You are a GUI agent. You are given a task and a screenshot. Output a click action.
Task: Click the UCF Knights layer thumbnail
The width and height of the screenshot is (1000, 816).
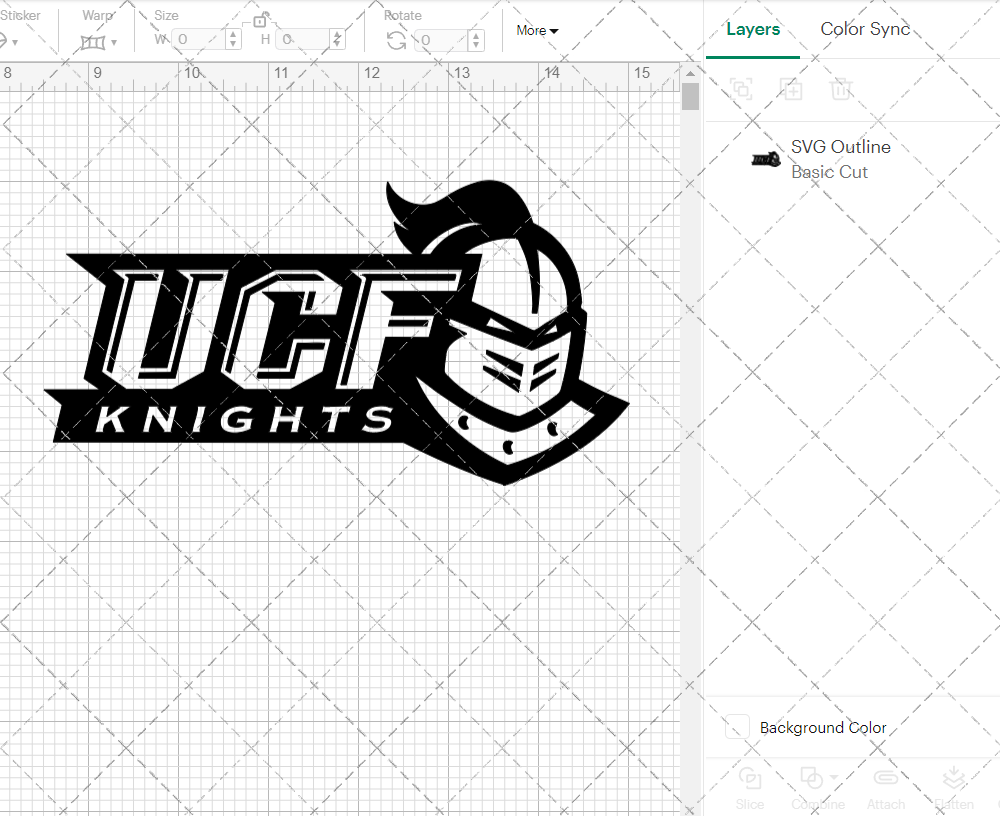pos(765,157)
